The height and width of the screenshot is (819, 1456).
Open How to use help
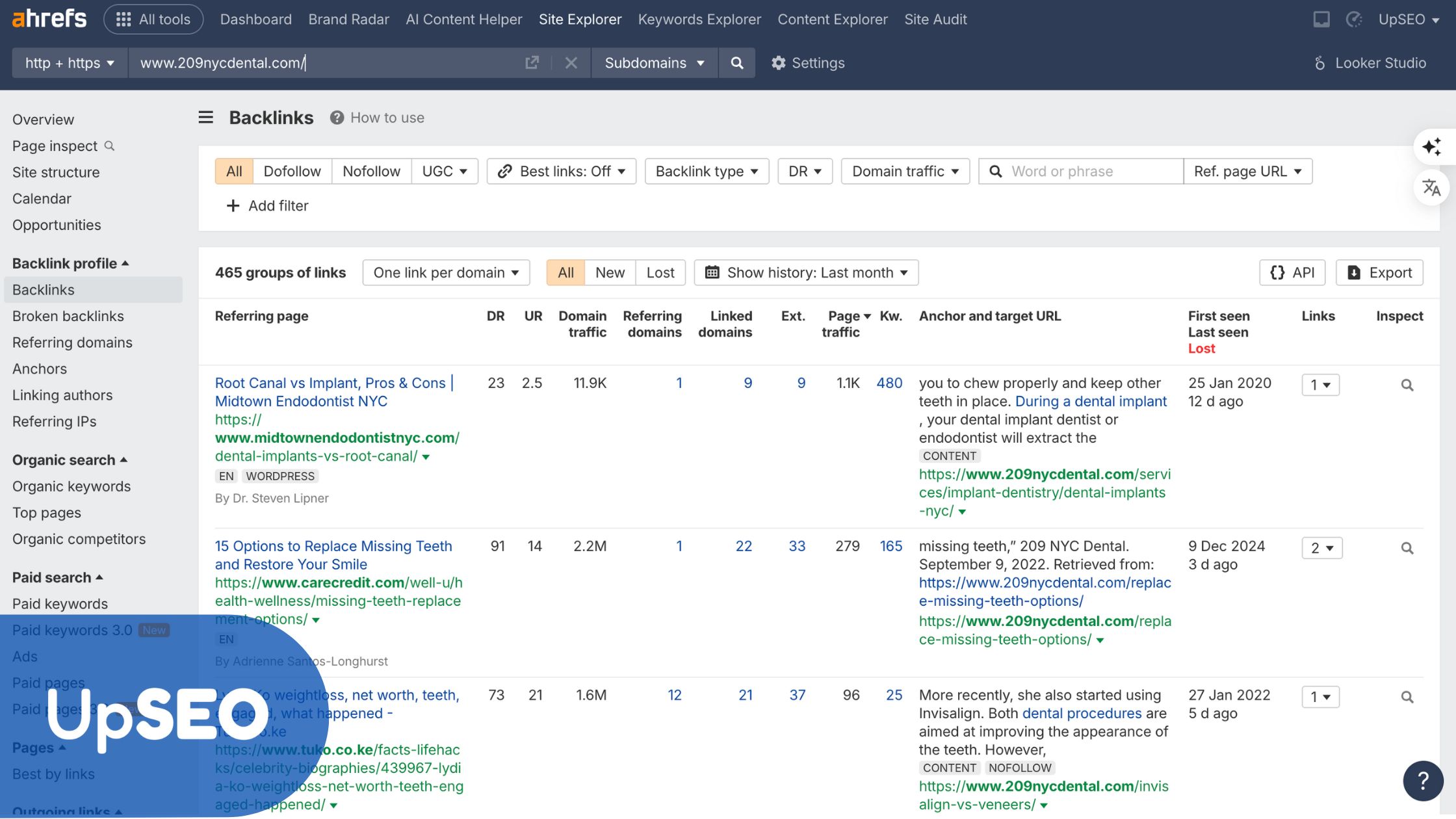coord(378,118)
